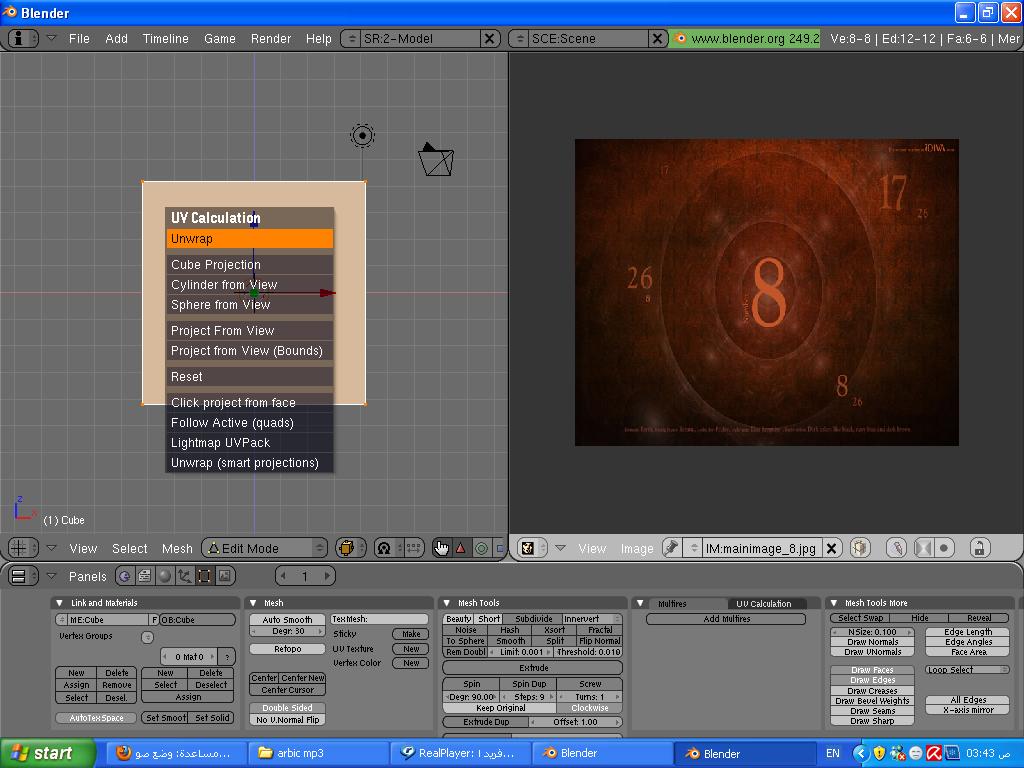Open the Edit Mode dropdown
The height and width of the screenshot is (768, 1024).
[265, 548]
